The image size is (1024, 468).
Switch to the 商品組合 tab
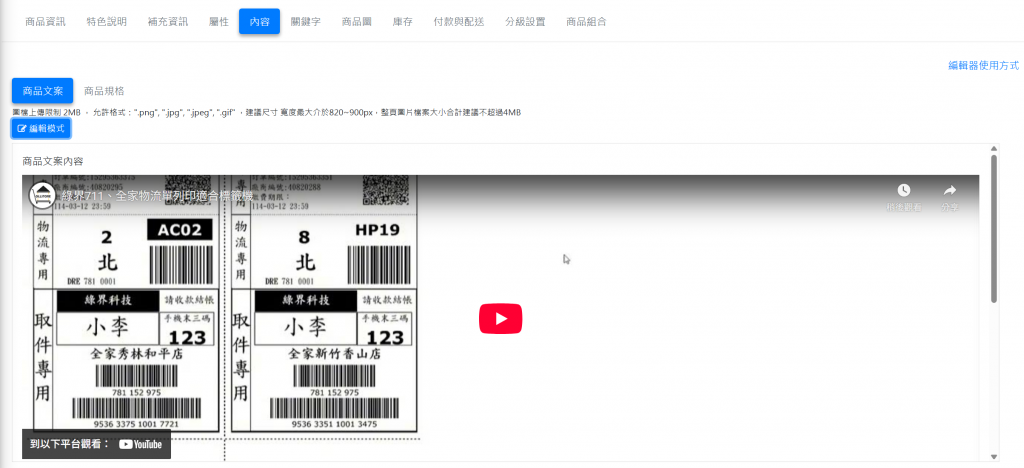coord(586,21)
